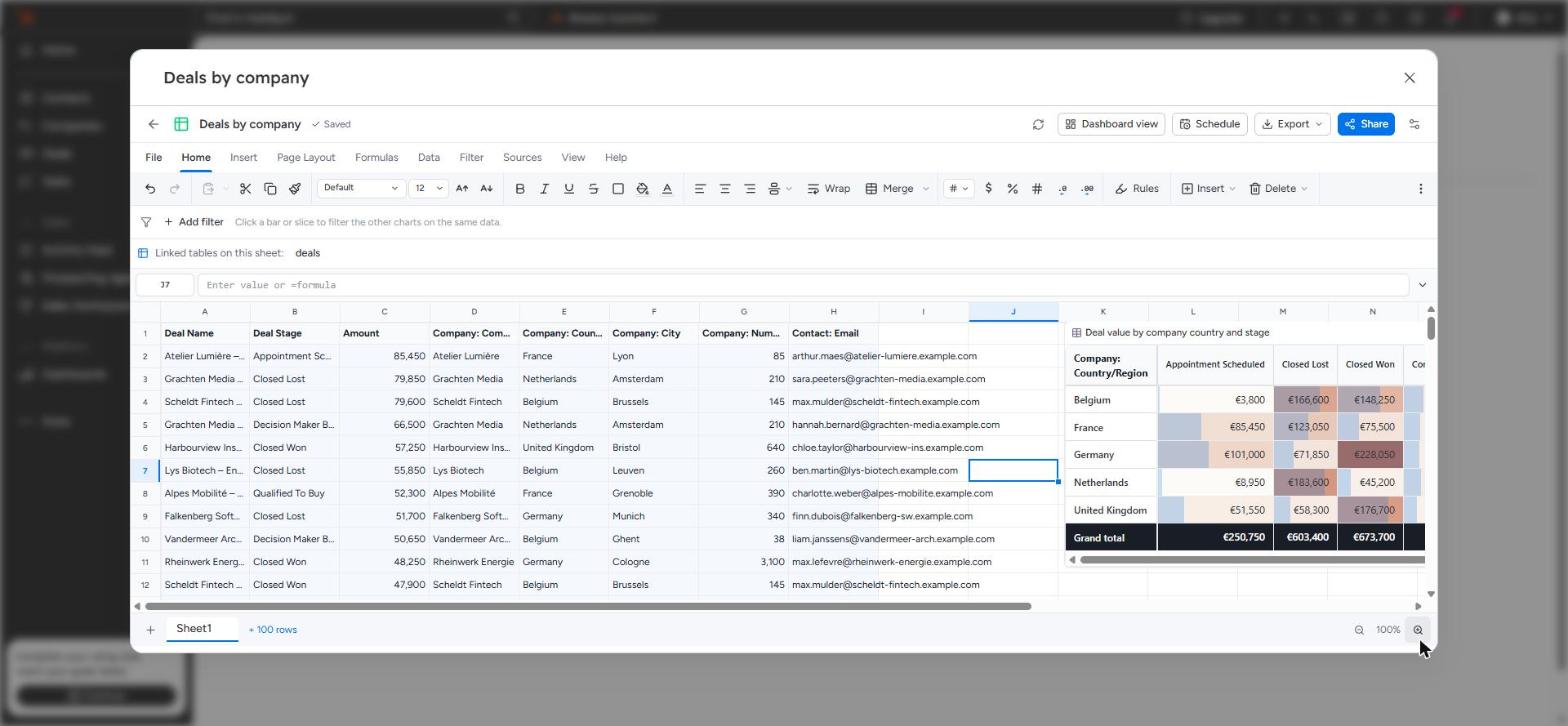Open the number format dropdown
Screen dimensions: 1568x726
tap(958, 189)
